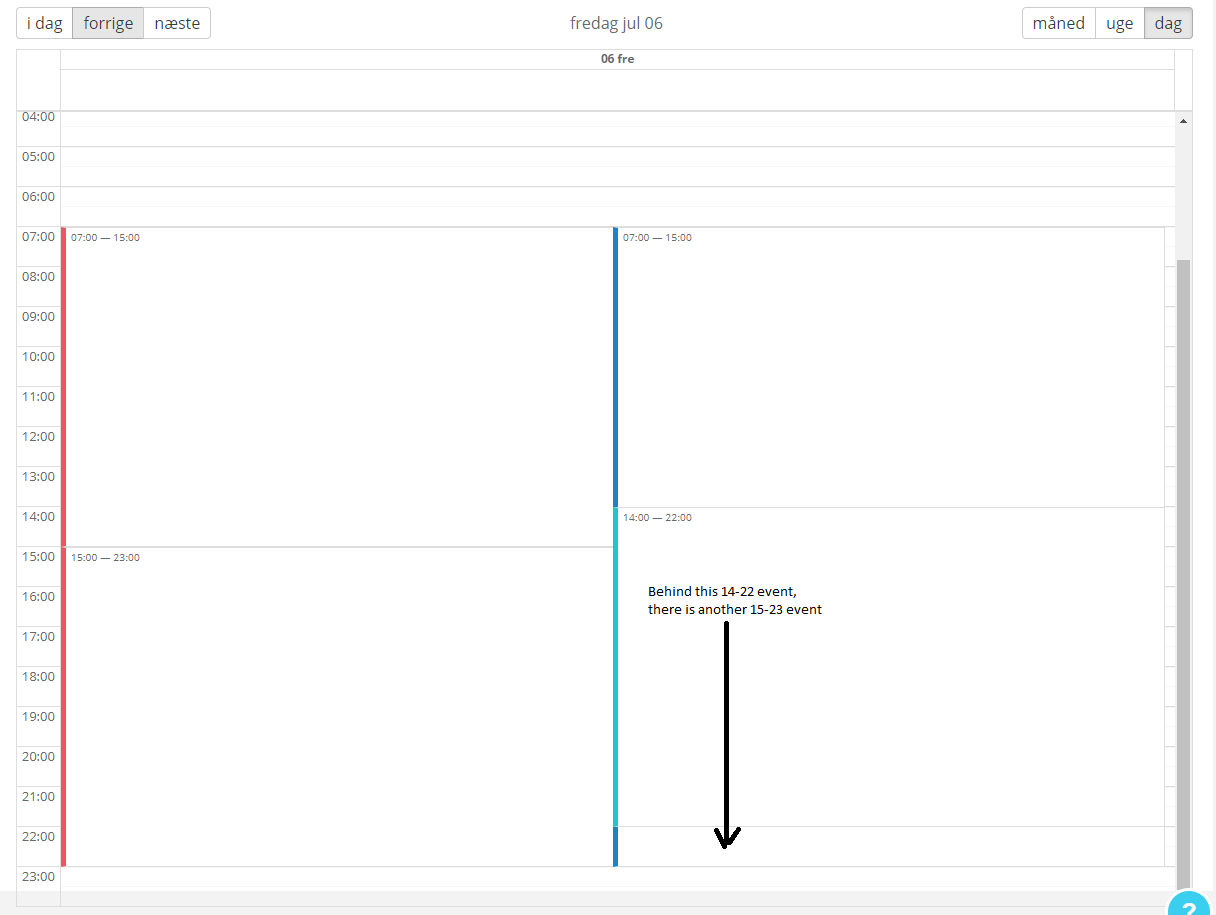
Task: Switch to the "uge" view
Action: coord(1119,22)
